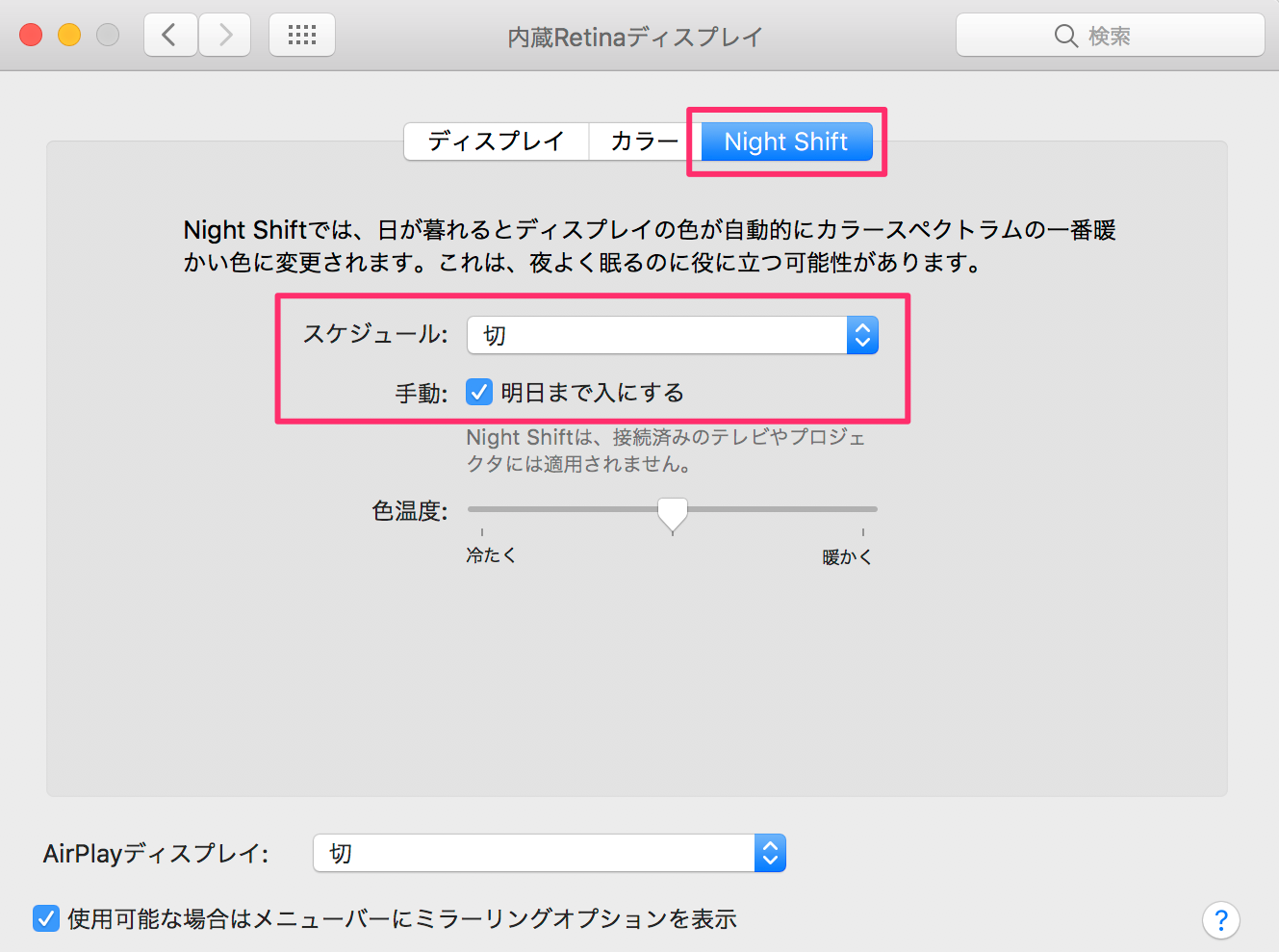1279x952 pixels.
Task: Click the 色温度 slider thumb
Action: click(673, 515)
